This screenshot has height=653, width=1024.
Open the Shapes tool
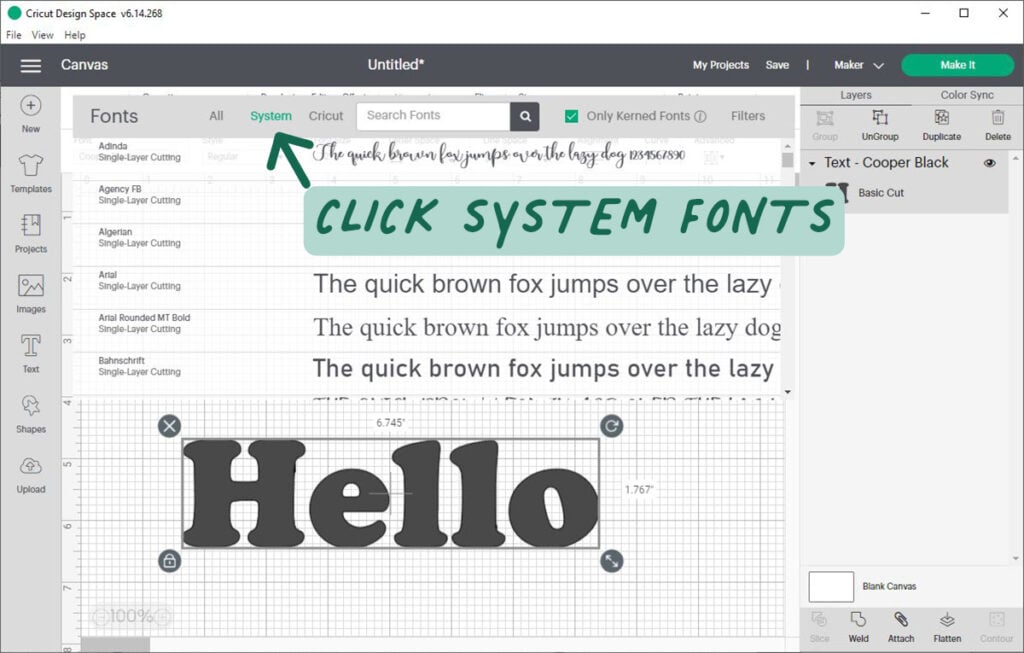[31, 414]
